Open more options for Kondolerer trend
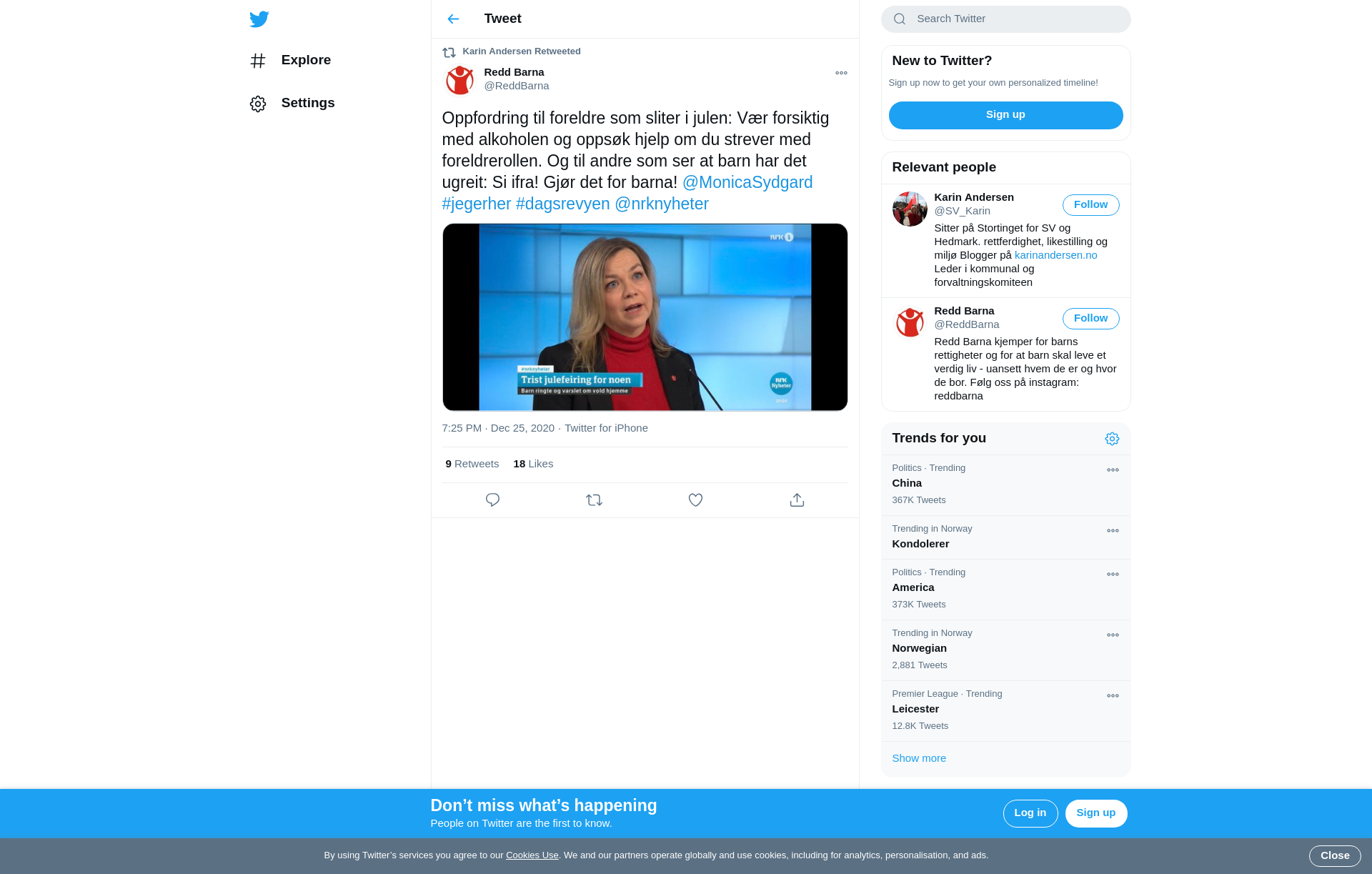This screenshot has width=1372, height=874. coord(1113,531)
